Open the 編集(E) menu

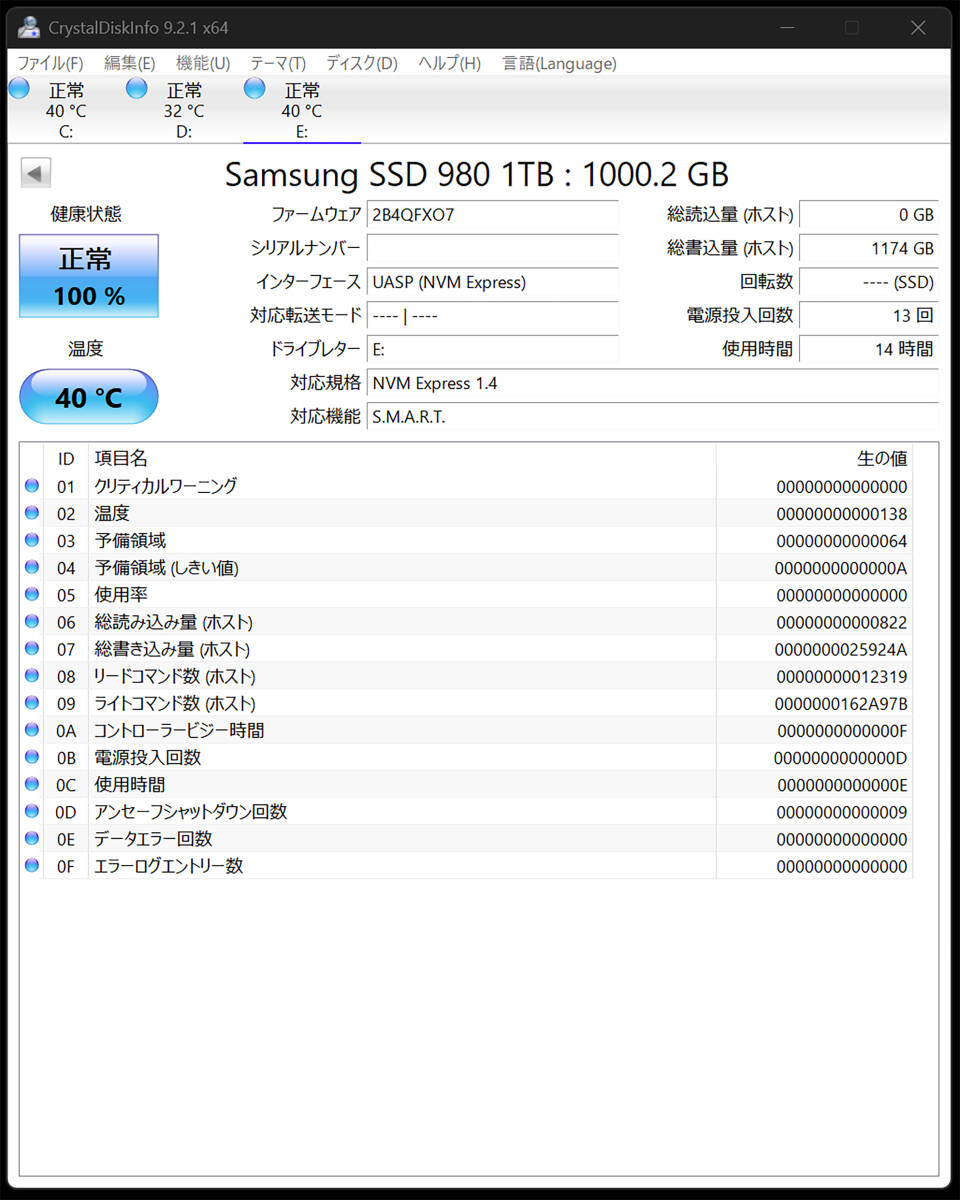click(x=129, y=63)
